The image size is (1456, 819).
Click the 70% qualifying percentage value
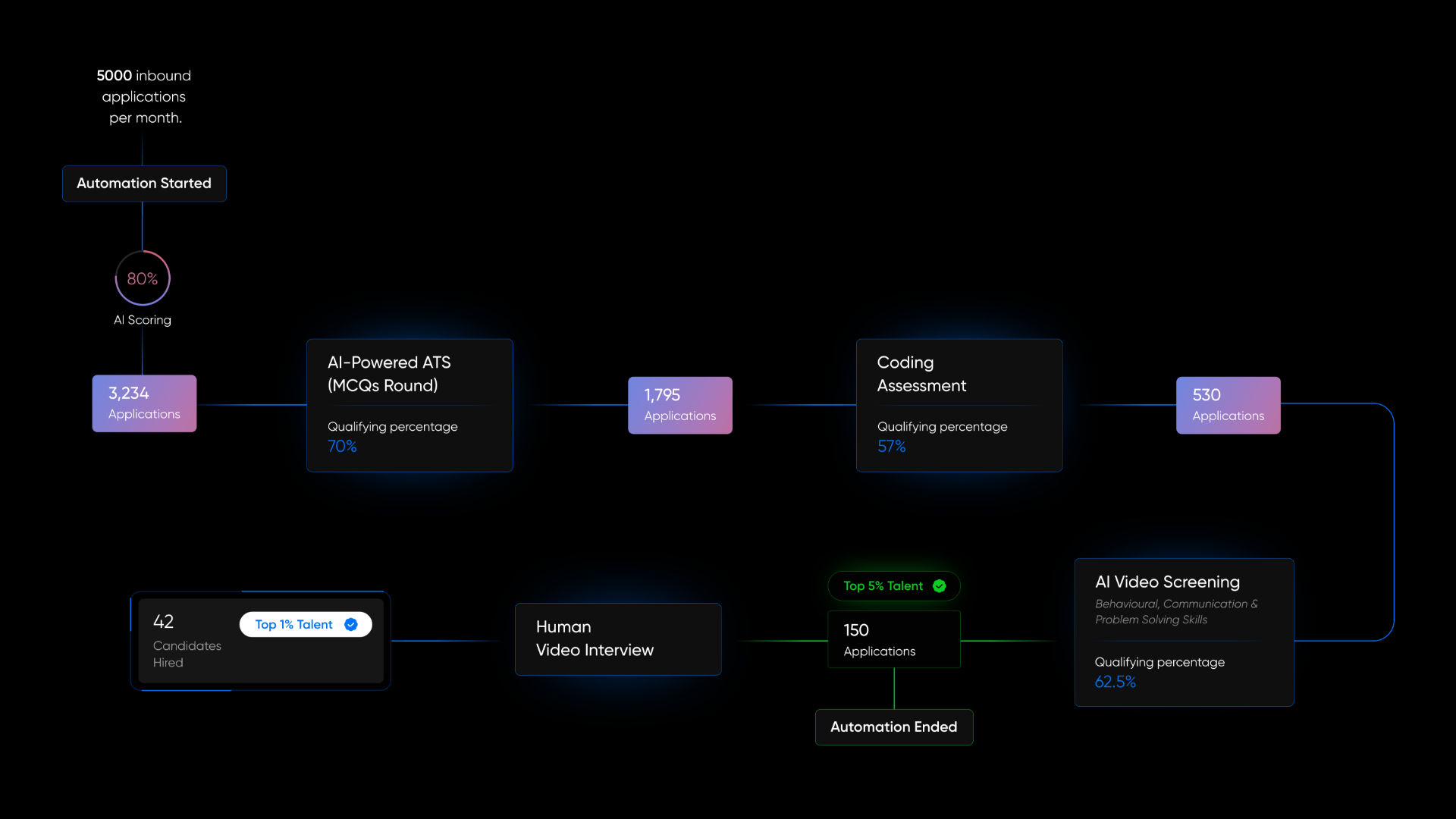[x=342, y=447]
